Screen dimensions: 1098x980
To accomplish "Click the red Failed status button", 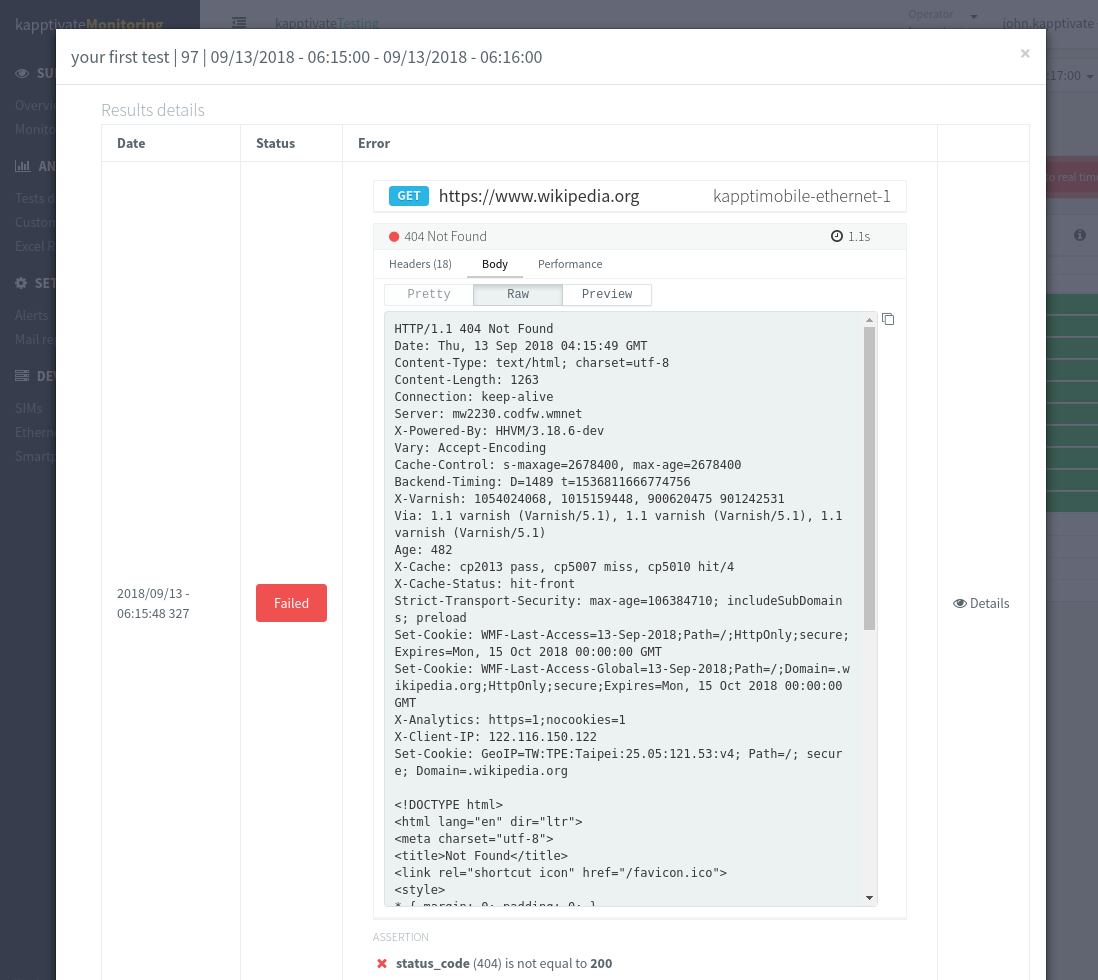I will (291, 603).
